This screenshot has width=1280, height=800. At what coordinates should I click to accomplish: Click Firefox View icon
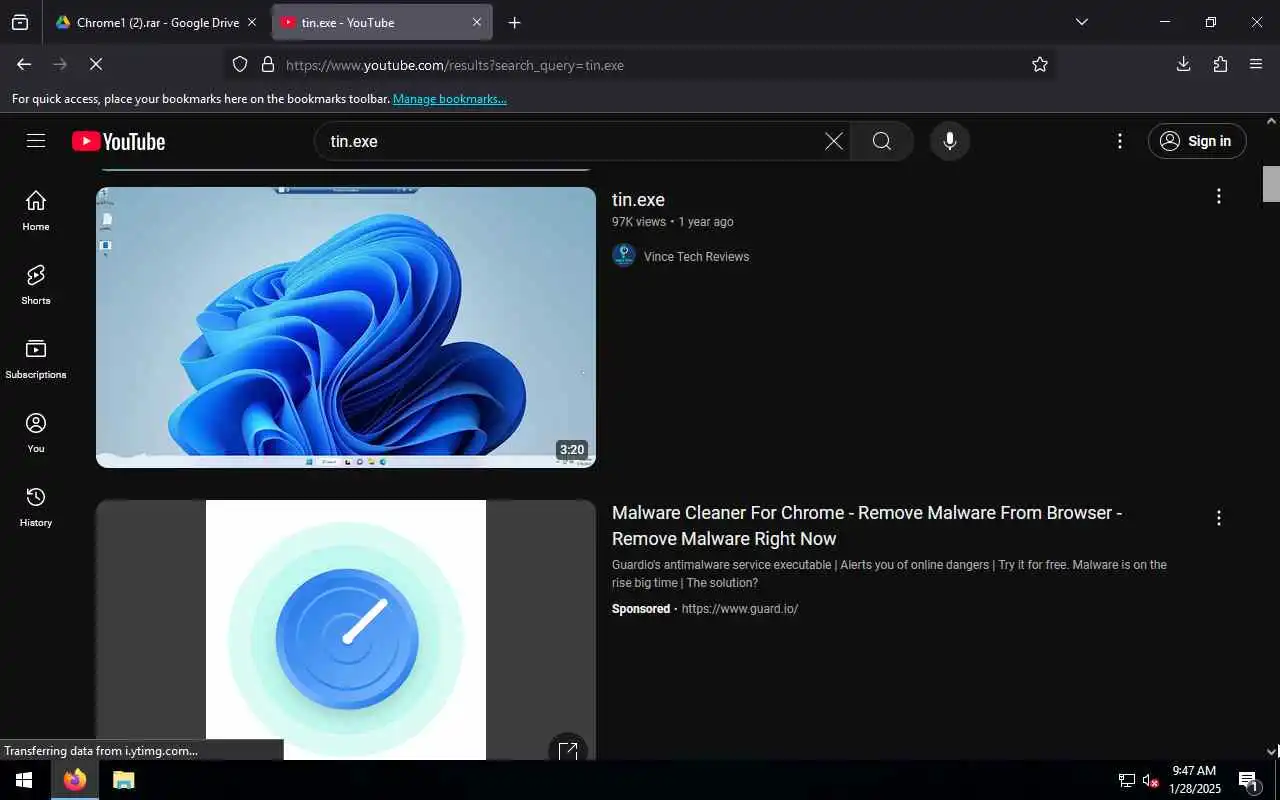pyautogui.click(x=20, y=22)
